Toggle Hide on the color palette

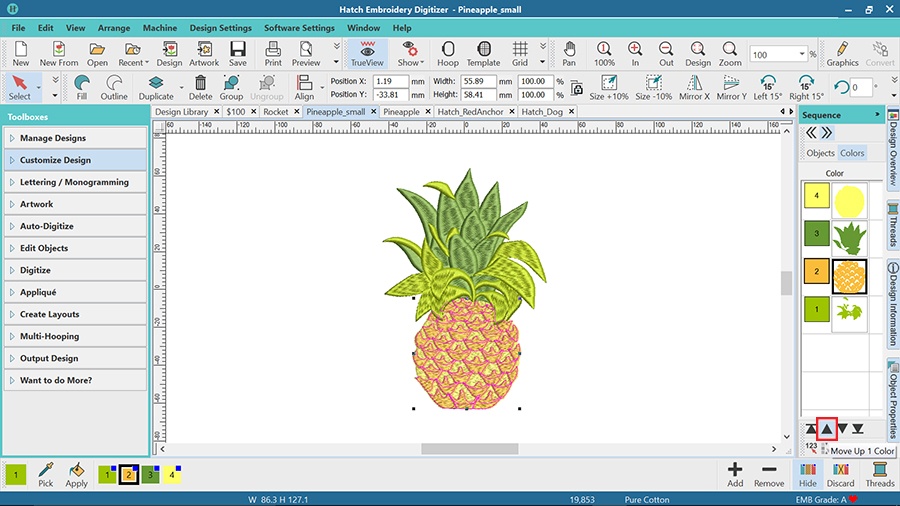tap(808, 474)
